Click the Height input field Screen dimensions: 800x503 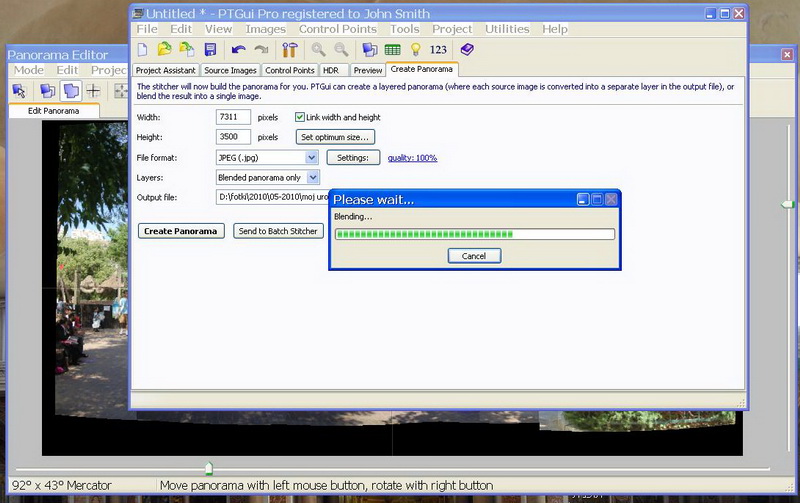[x=233, y=137]
